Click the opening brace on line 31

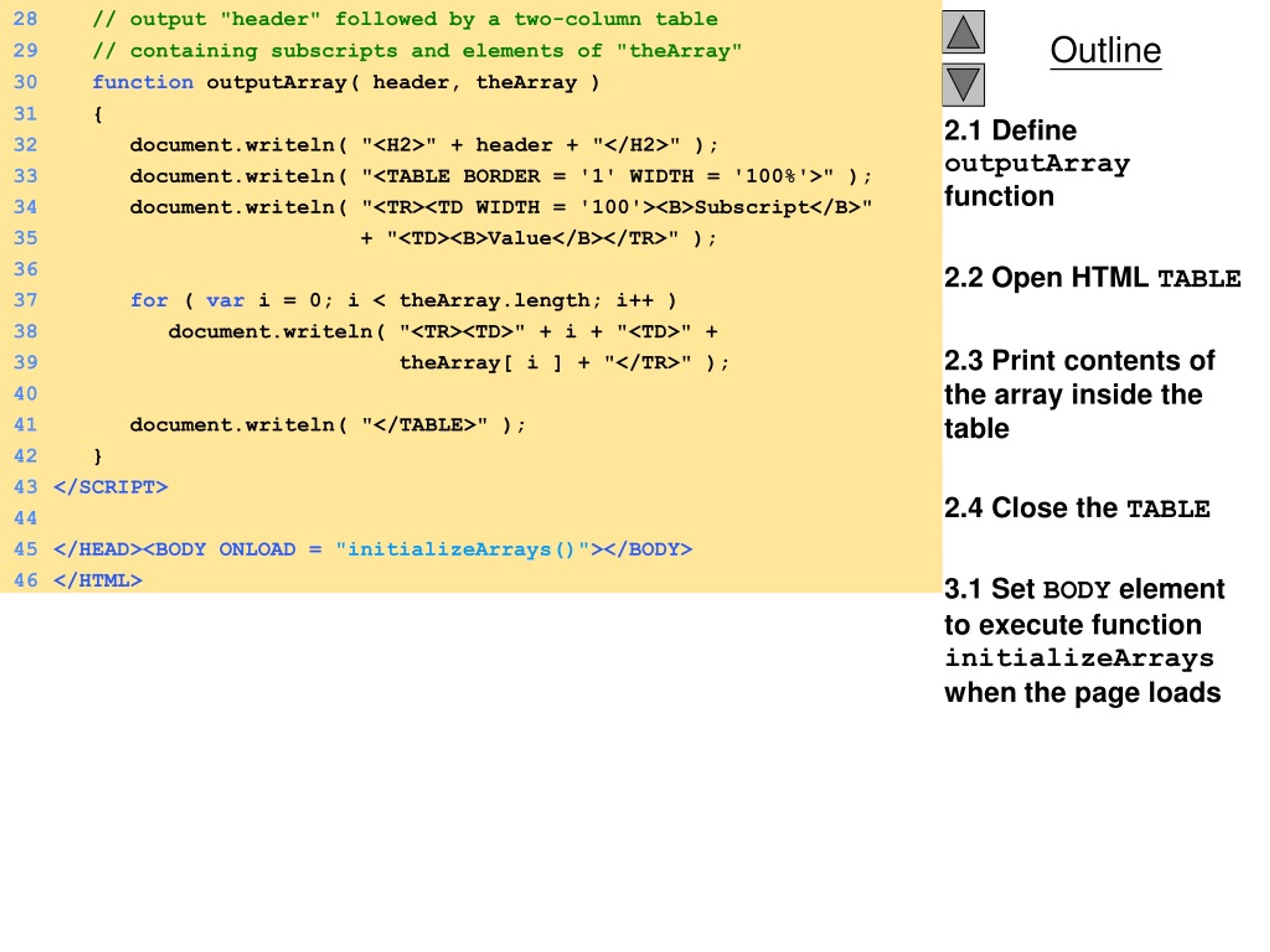pyautogui.click(x=98, y=114)
